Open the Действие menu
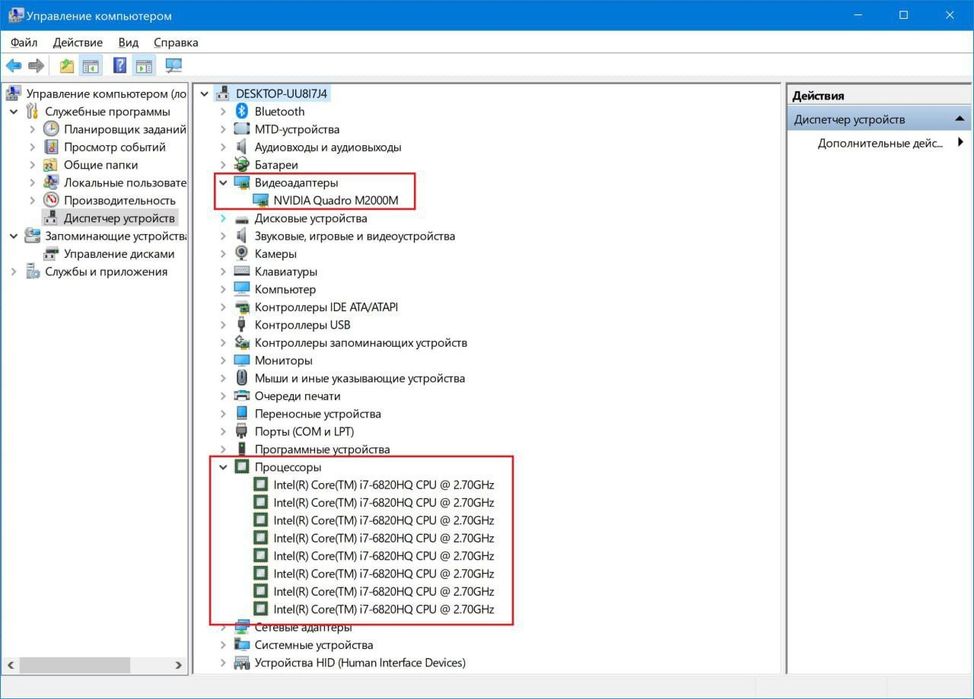Image resolution: width=974 pixels, height=699 pixels. (x=78, y=42)
